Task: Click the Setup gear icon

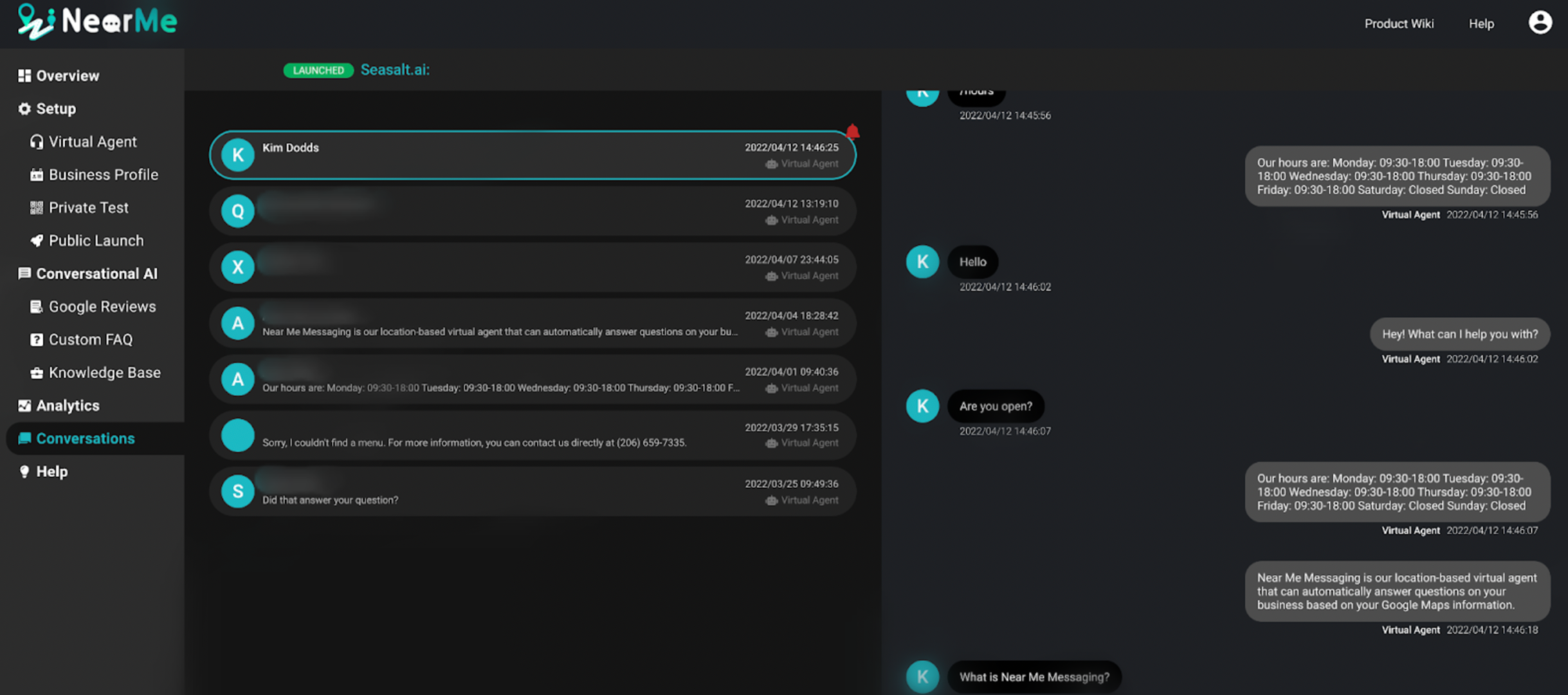Action: pyautogui.click(x=24, y=109)
